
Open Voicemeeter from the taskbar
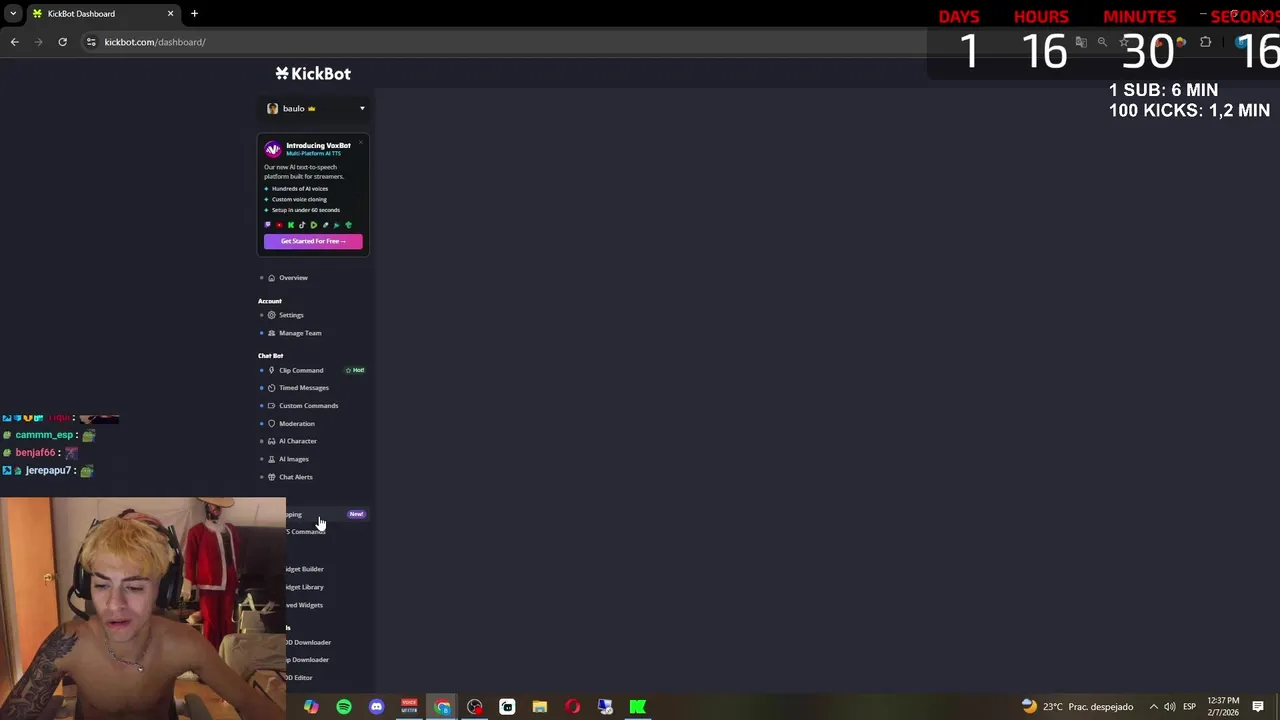[409, 707]
